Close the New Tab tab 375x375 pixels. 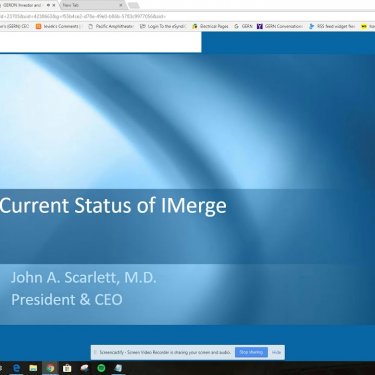click(x=121, y=5)
